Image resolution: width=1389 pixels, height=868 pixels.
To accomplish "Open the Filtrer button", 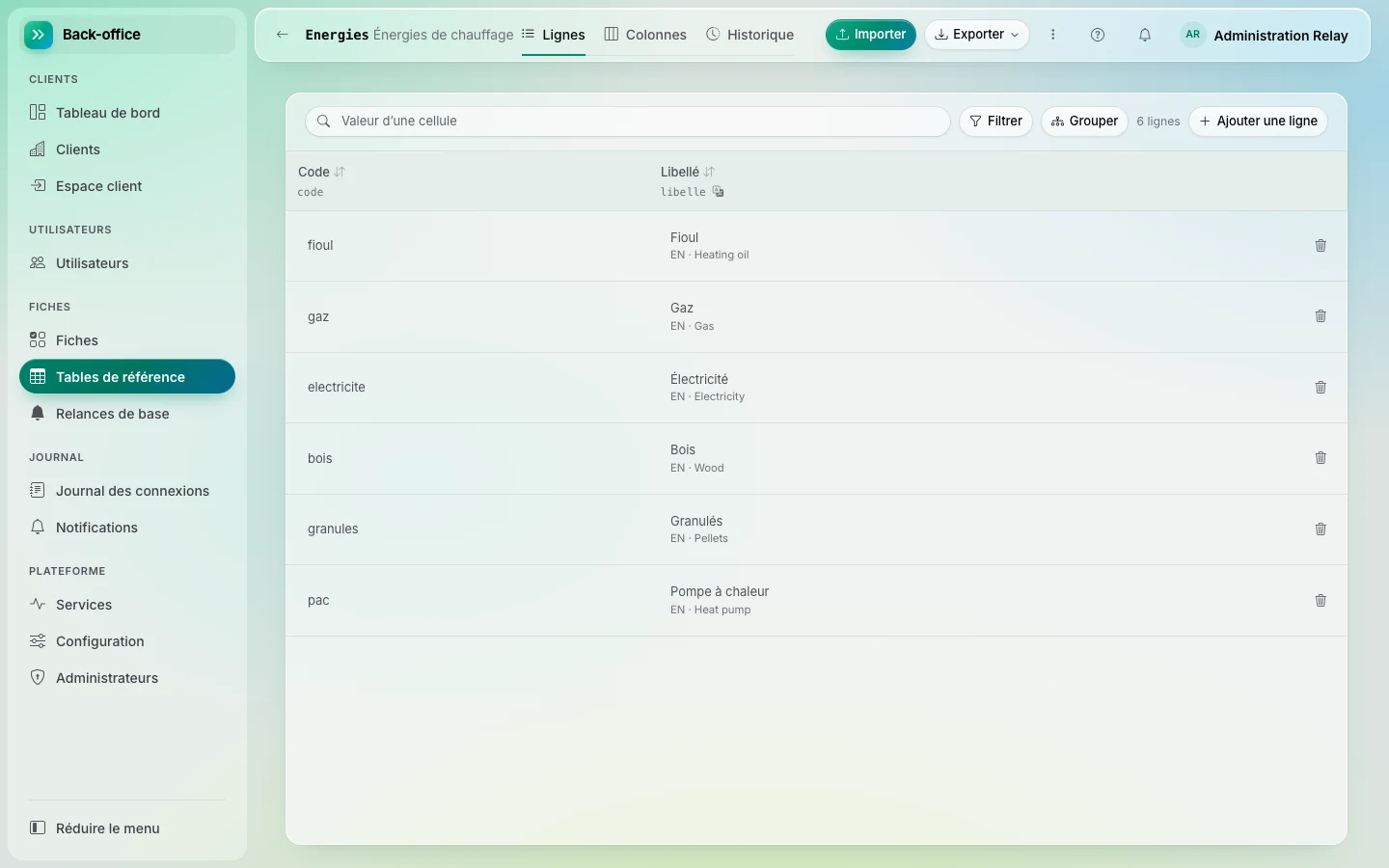I will click(x=995, y=122).
